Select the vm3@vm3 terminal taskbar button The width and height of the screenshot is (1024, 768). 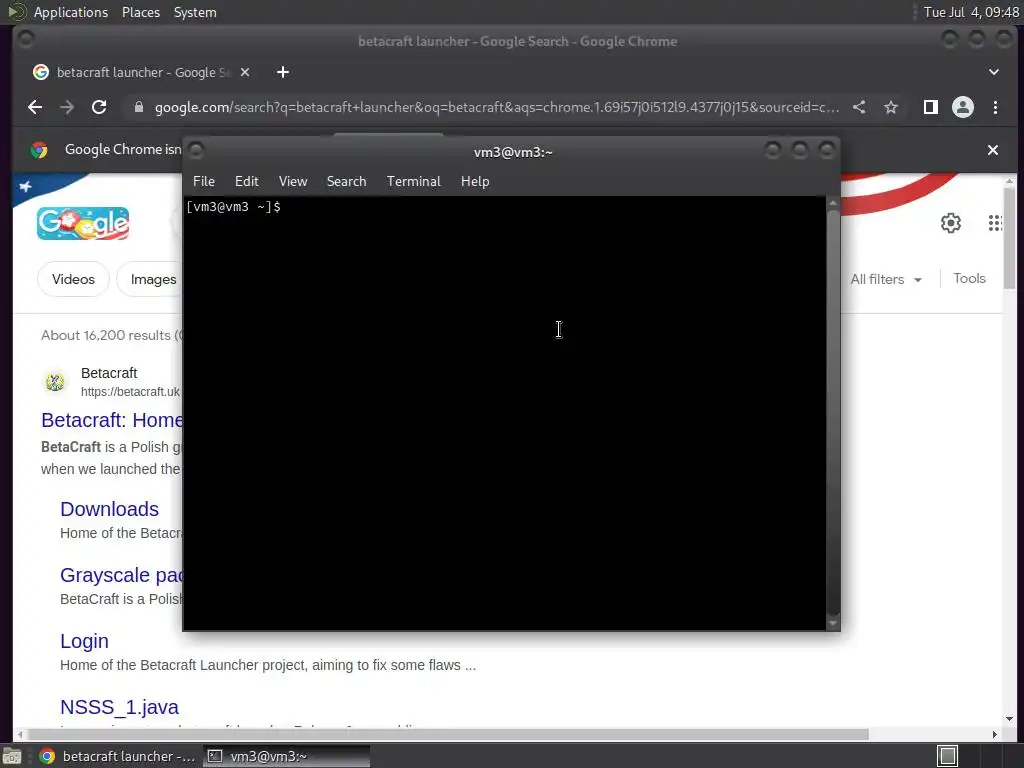point(286,756)
